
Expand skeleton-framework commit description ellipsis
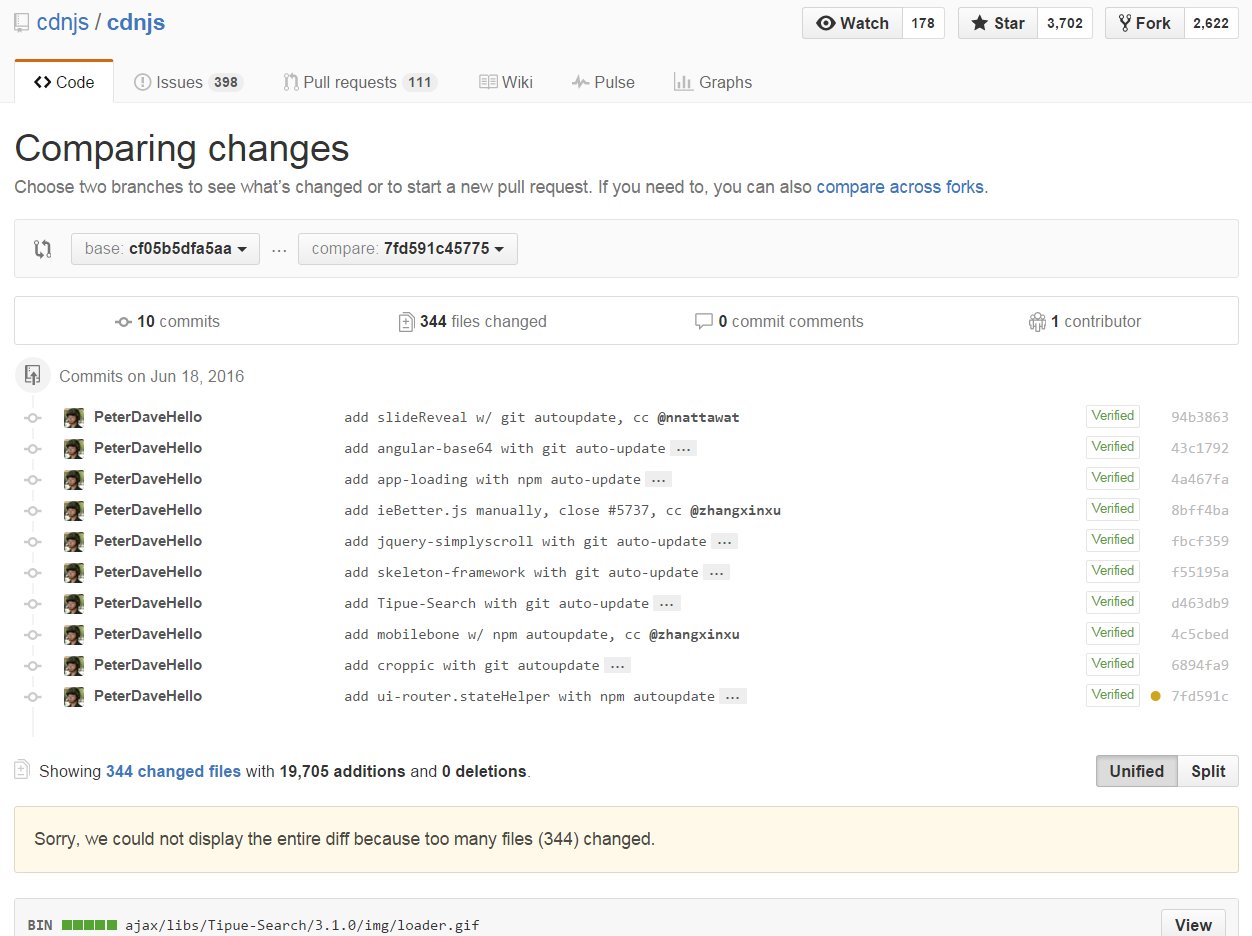point(716,573)
